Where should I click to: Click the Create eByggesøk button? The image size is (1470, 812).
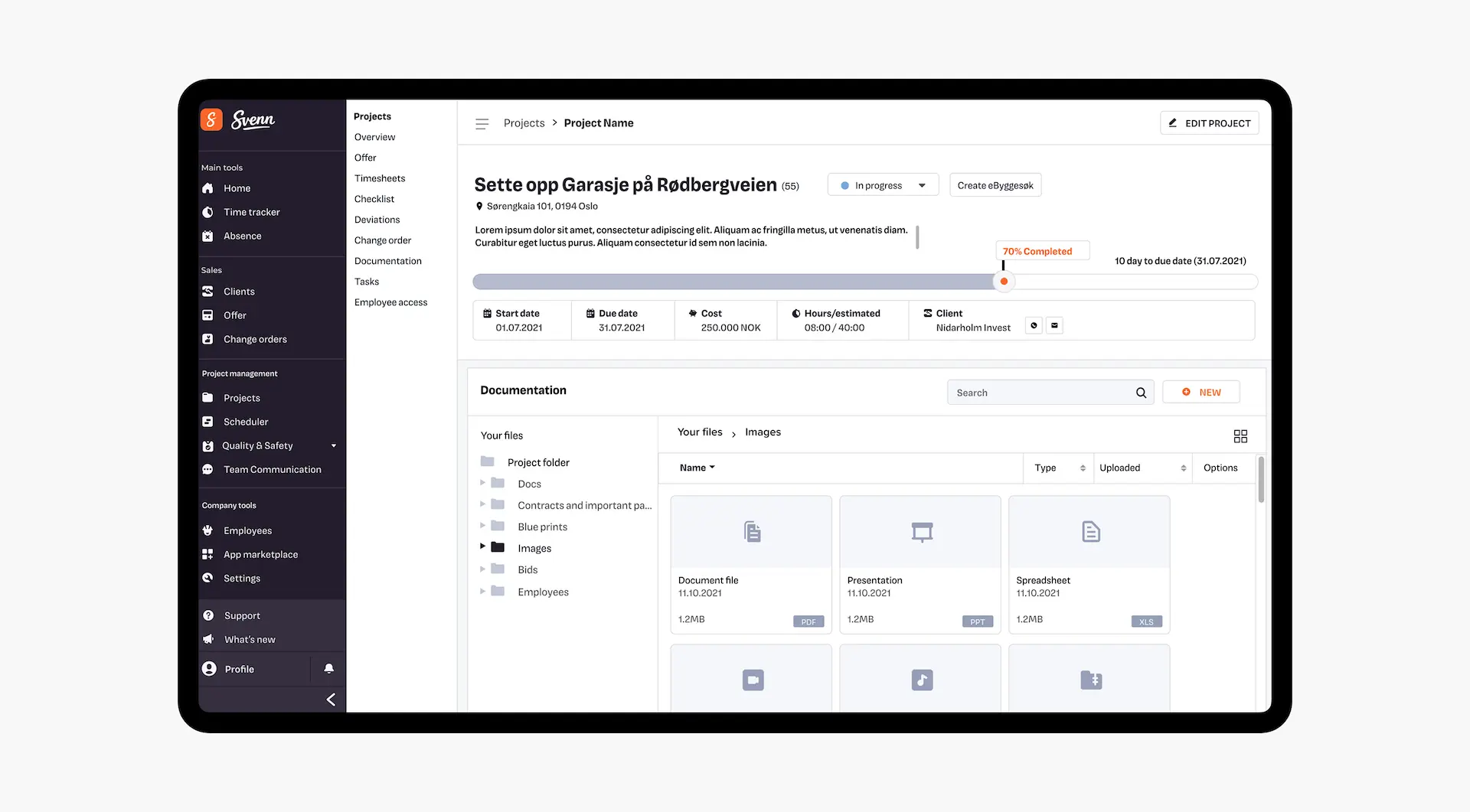pyautogui.click(x=995, y=185)
